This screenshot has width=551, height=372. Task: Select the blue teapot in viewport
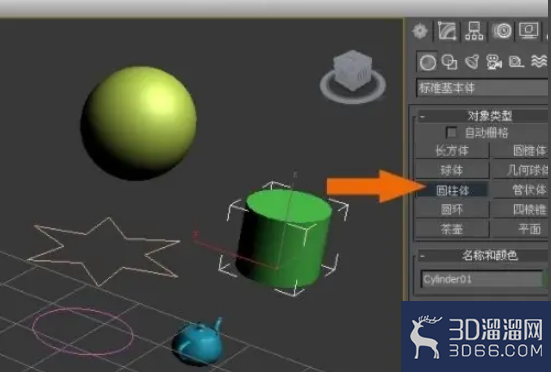197,342
